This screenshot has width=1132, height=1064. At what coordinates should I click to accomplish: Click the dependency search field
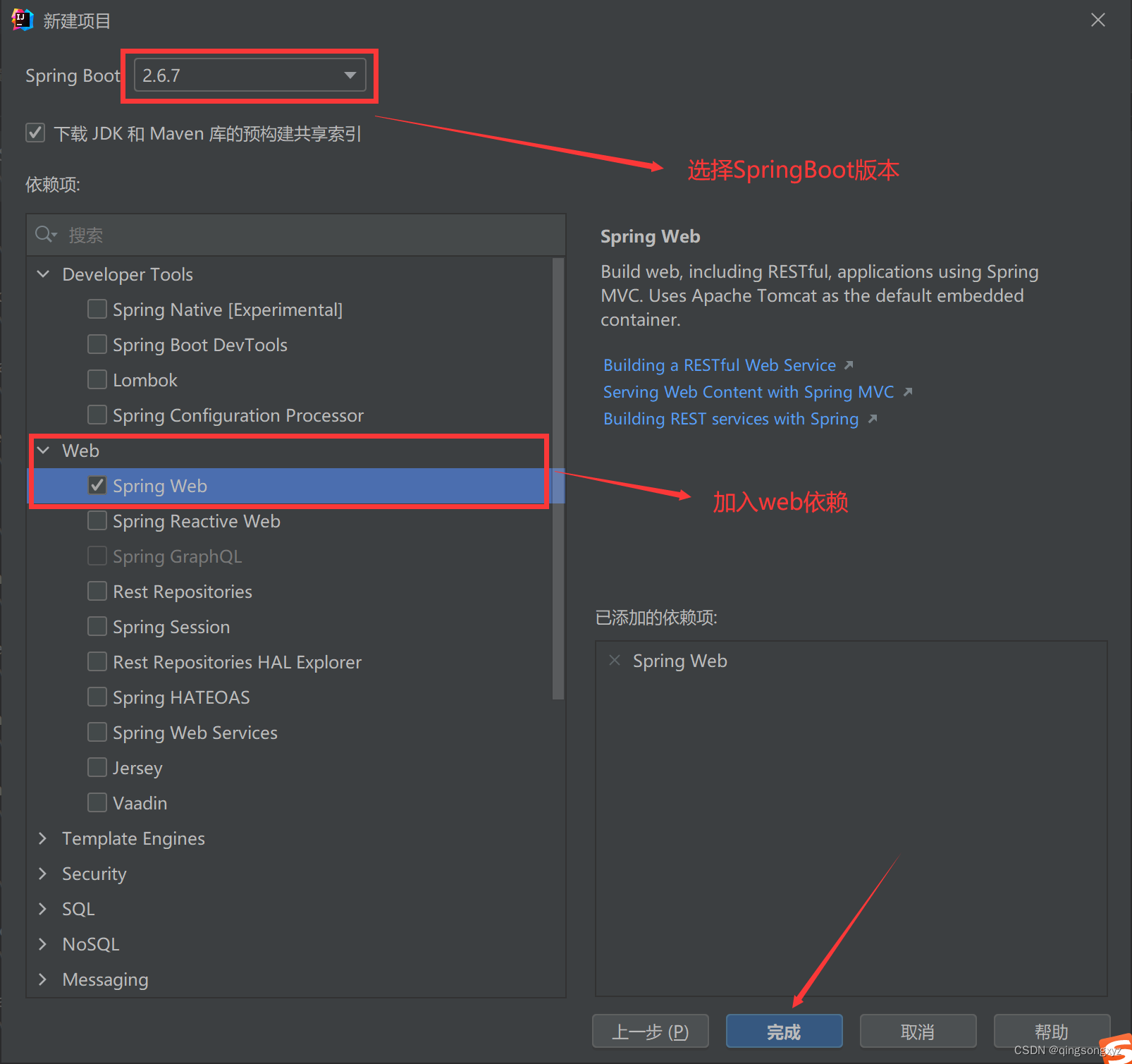pos(296,235)
